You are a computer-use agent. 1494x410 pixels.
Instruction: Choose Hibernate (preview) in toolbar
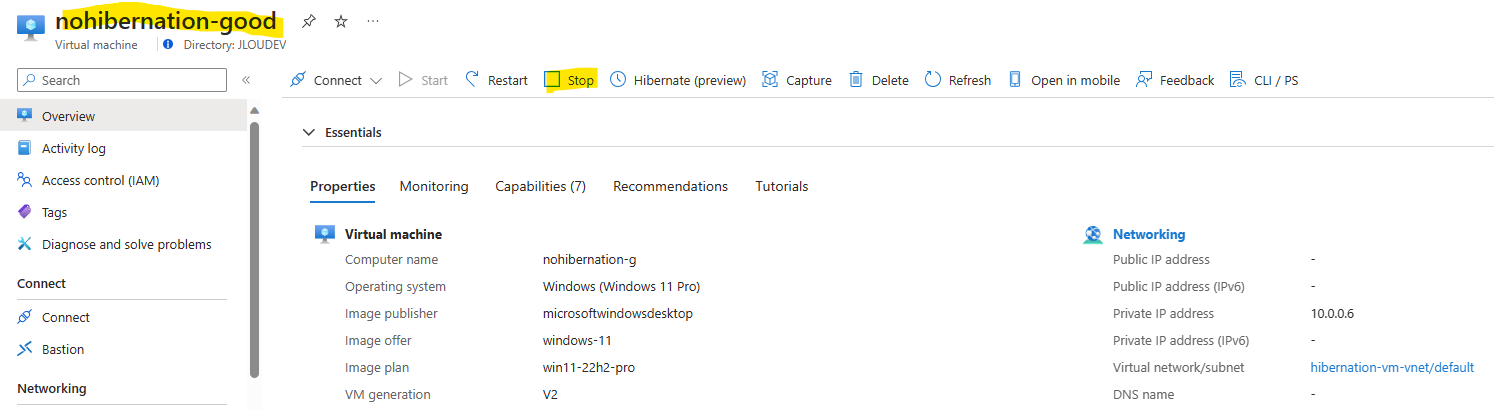coord(678,80)
